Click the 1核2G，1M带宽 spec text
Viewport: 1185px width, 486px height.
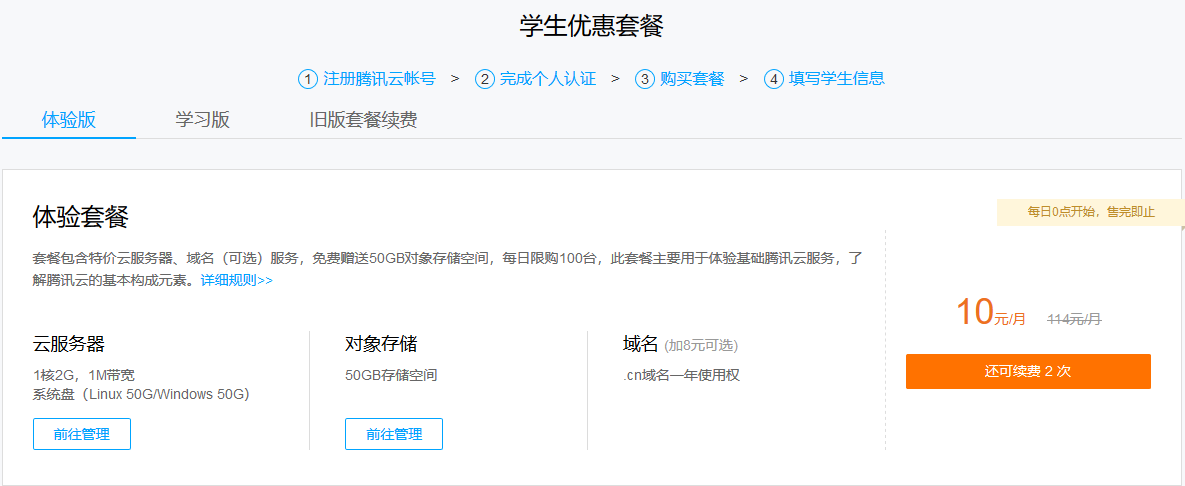pyautogui.click(x=84, y=375)
